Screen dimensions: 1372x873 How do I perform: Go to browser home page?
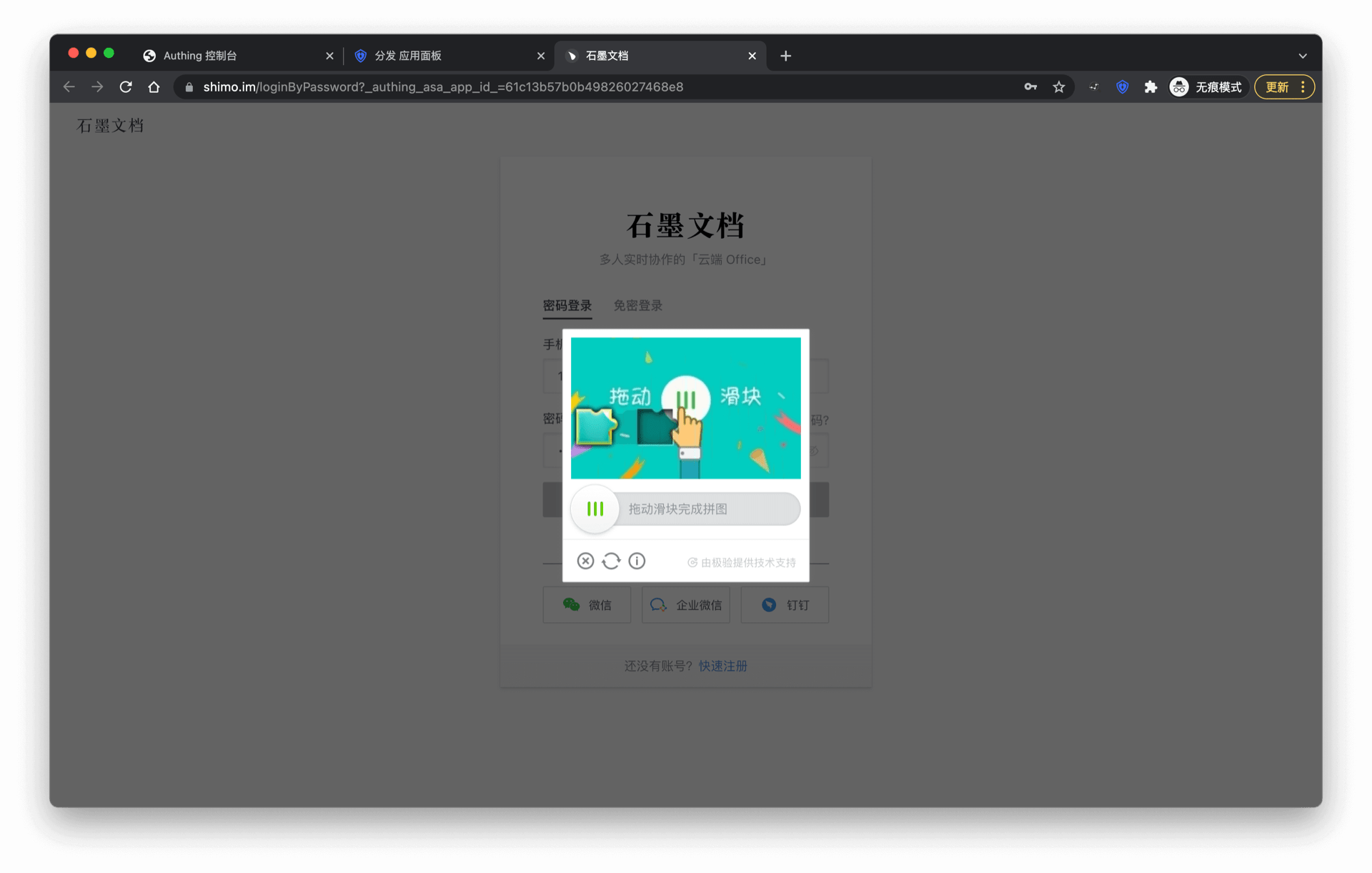[x=154, y=87]
